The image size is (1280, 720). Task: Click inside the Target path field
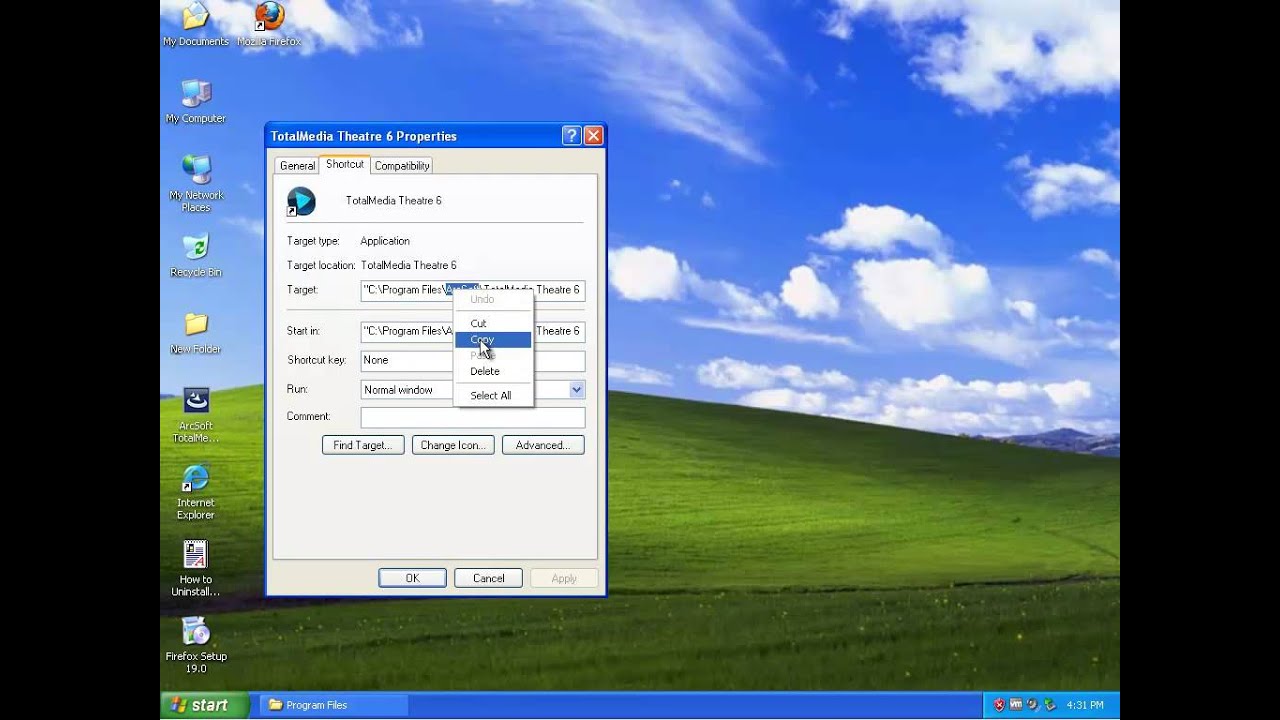point(473,290)
